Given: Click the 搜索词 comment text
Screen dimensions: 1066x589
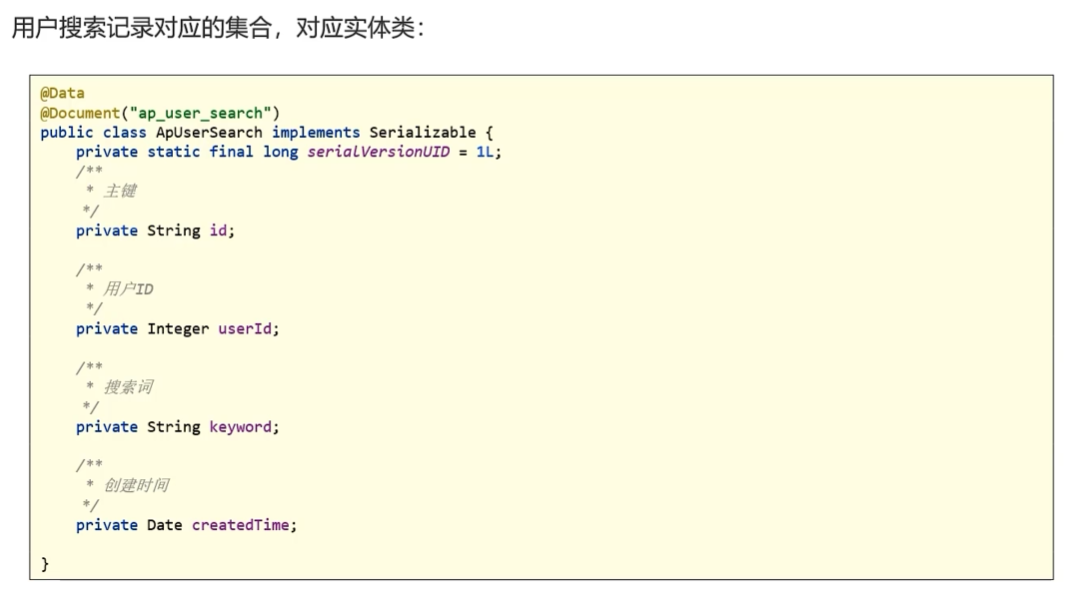Looking at the screenshot, I should coord(128,387).
